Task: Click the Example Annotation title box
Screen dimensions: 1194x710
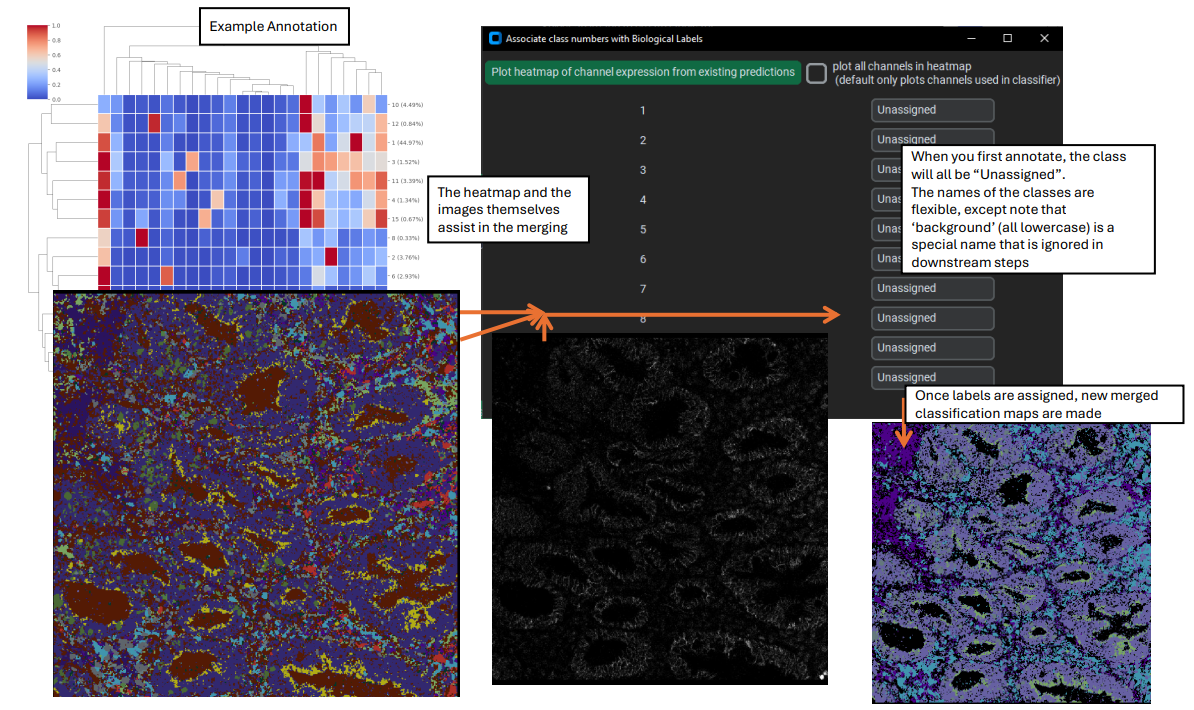Action: [273, 27]
